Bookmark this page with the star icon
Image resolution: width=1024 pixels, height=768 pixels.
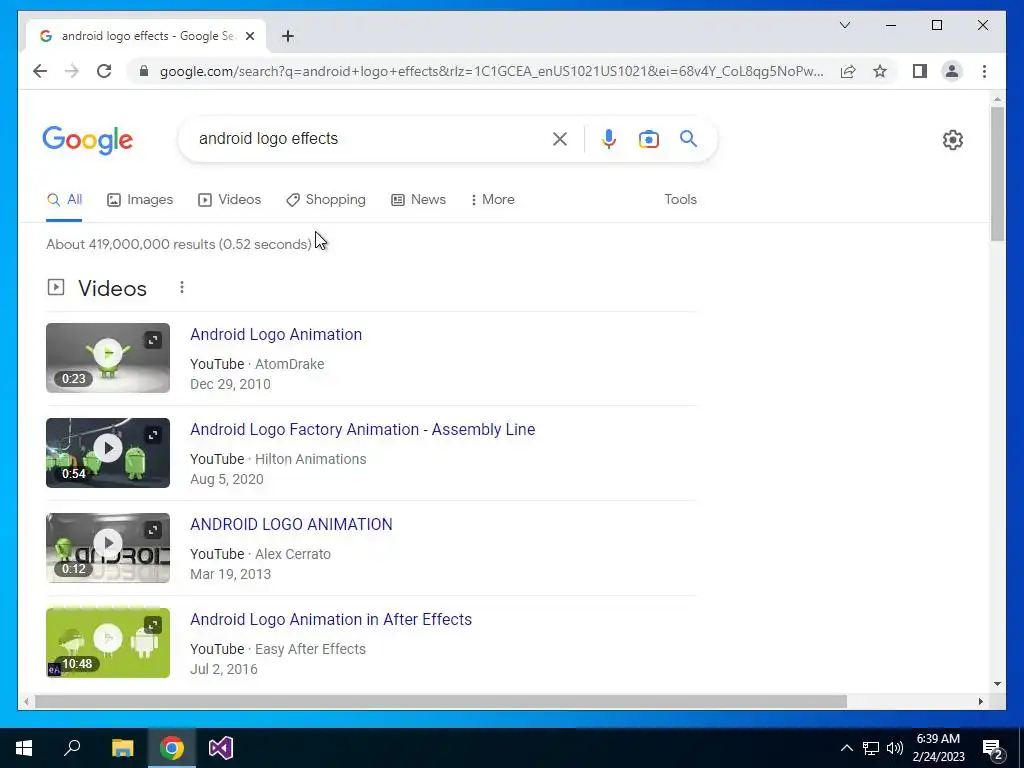point(880,71)
